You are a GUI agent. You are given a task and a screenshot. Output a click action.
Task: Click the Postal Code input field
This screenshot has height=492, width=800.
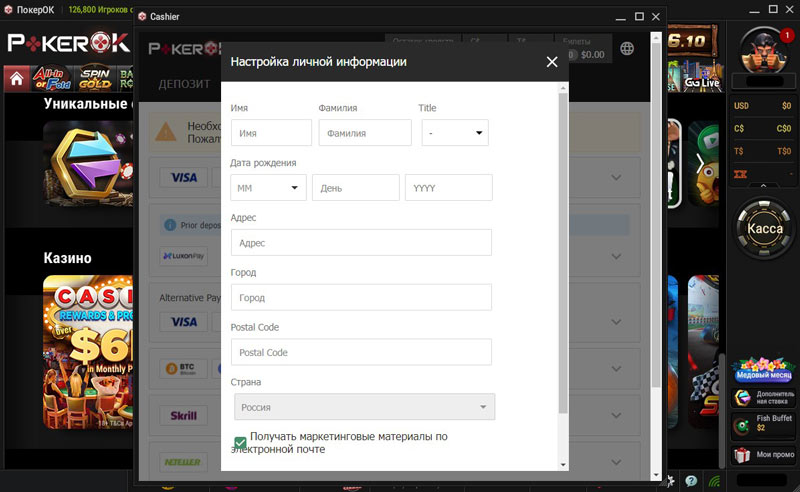pyautogui.click(x=361, y=352)
